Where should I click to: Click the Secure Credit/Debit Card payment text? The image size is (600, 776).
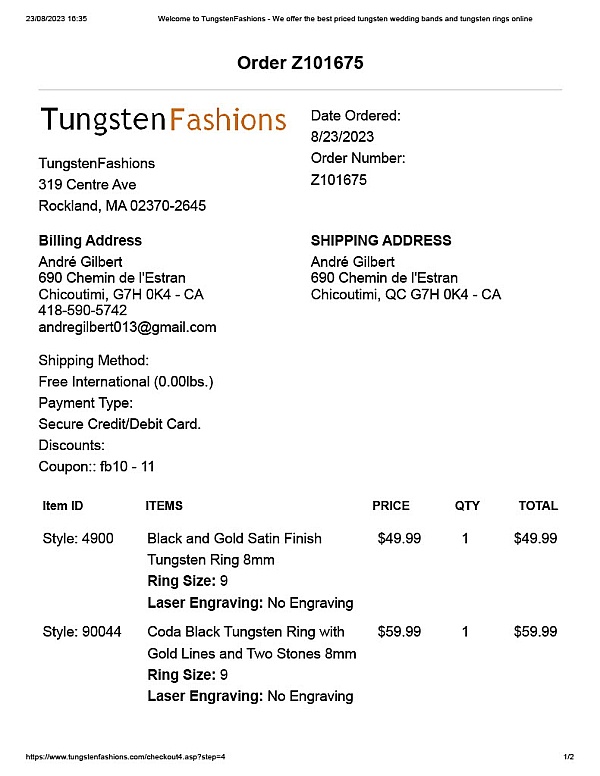120,424
